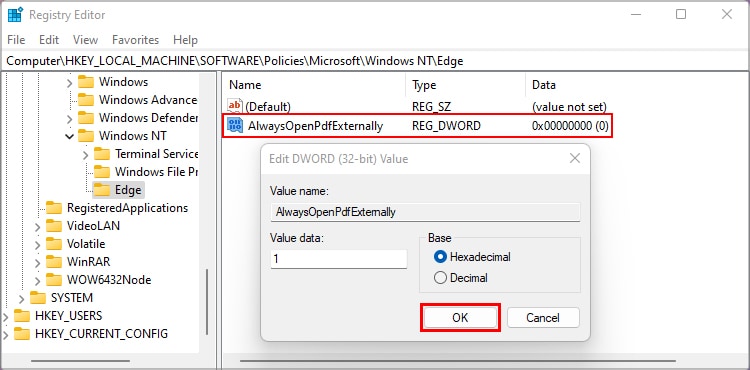Click the REG_DWORD type cell

(446, 126)
